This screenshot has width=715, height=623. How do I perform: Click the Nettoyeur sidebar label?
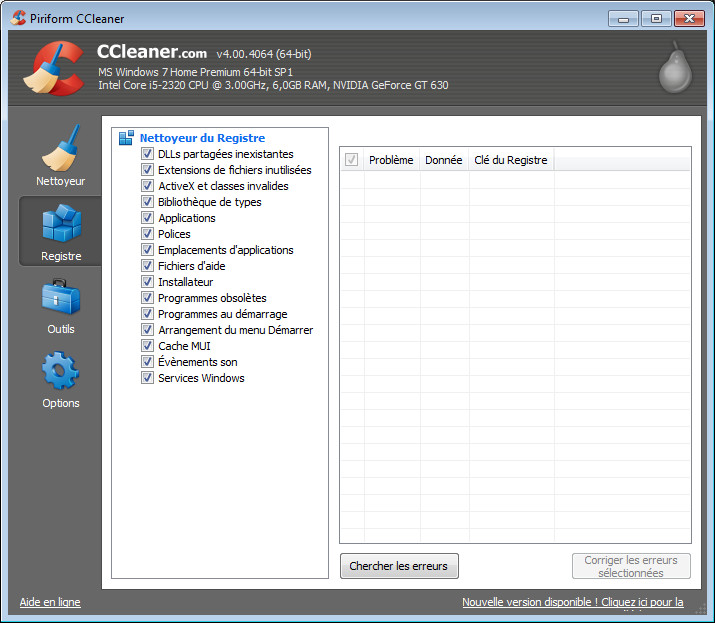point(61,181)
